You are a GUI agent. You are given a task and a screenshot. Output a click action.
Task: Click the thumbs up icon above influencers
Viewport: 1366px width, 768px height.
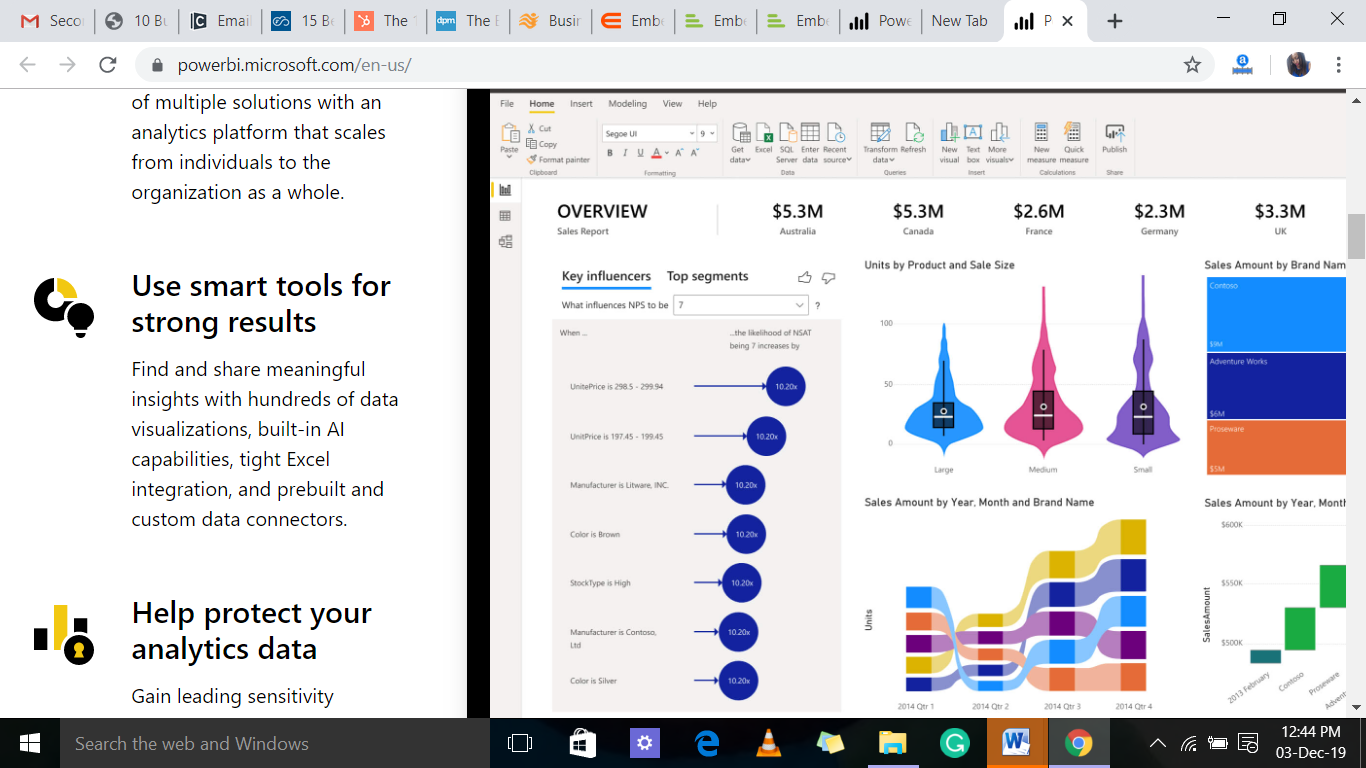(x=804, y=278)
